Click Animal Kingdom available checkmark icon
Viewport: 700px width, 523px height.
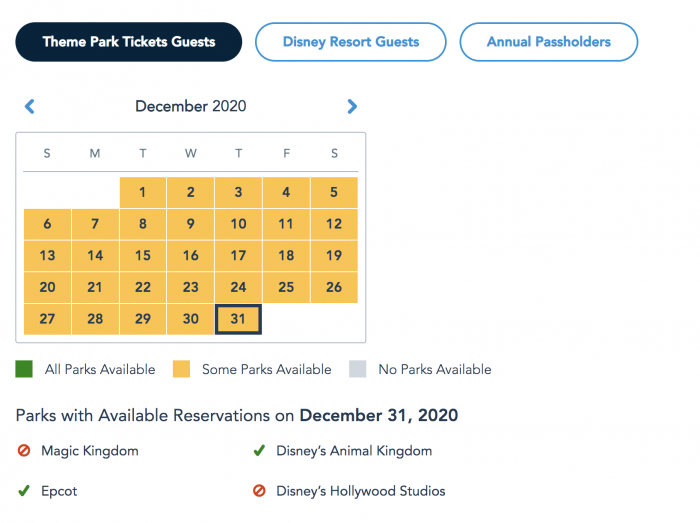point(259,451)
